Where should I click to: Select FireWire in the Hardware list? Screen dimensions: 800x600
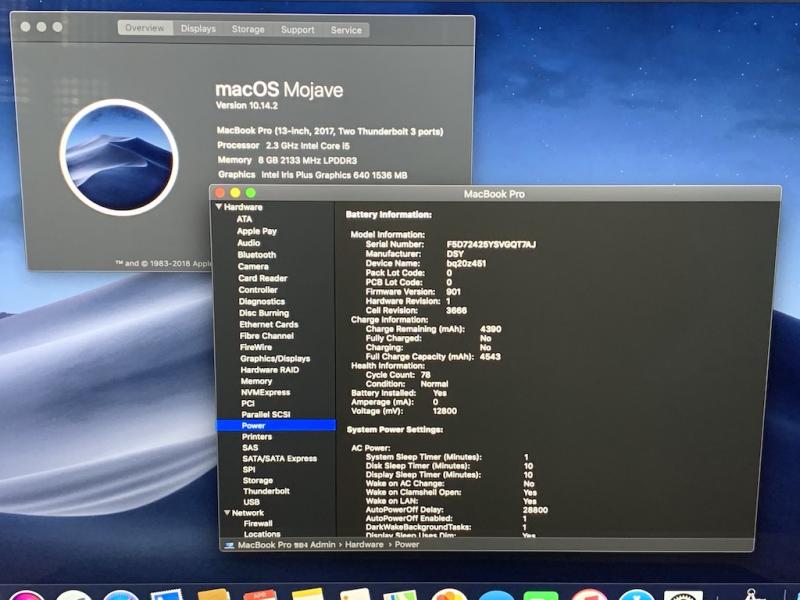[256, 347]
